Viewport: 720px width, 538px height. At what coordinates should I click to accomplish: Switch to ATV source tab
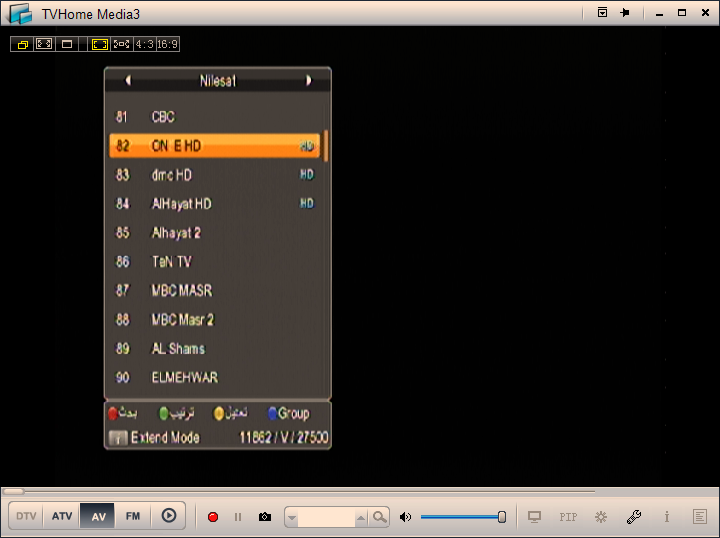(x=62, y=516)
